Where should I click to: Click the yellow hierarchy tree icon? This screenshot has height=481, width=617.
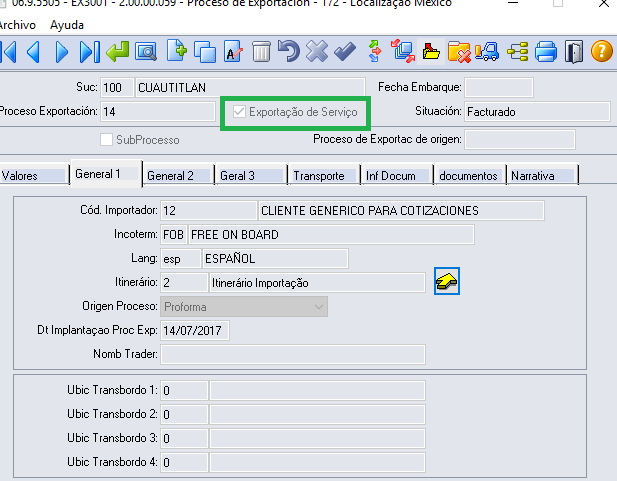point(517,52)
